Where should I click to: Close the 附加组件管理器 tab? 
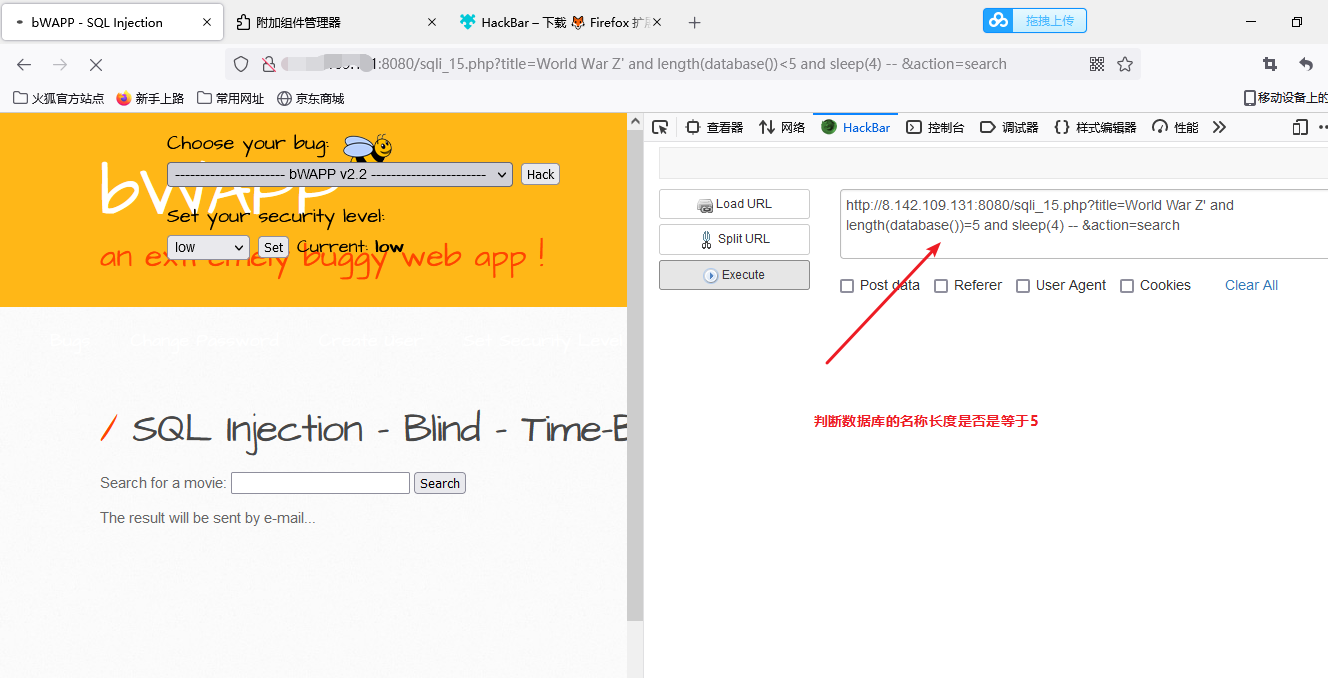coord(432,22)
